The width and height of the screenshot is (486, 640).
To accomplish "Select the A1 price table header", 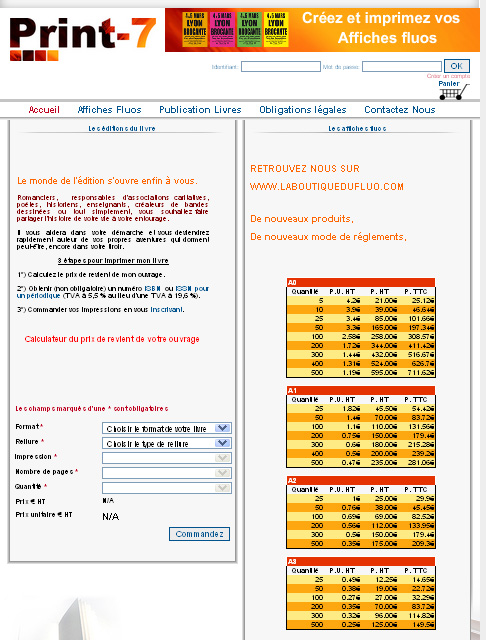I will point(361,391).
